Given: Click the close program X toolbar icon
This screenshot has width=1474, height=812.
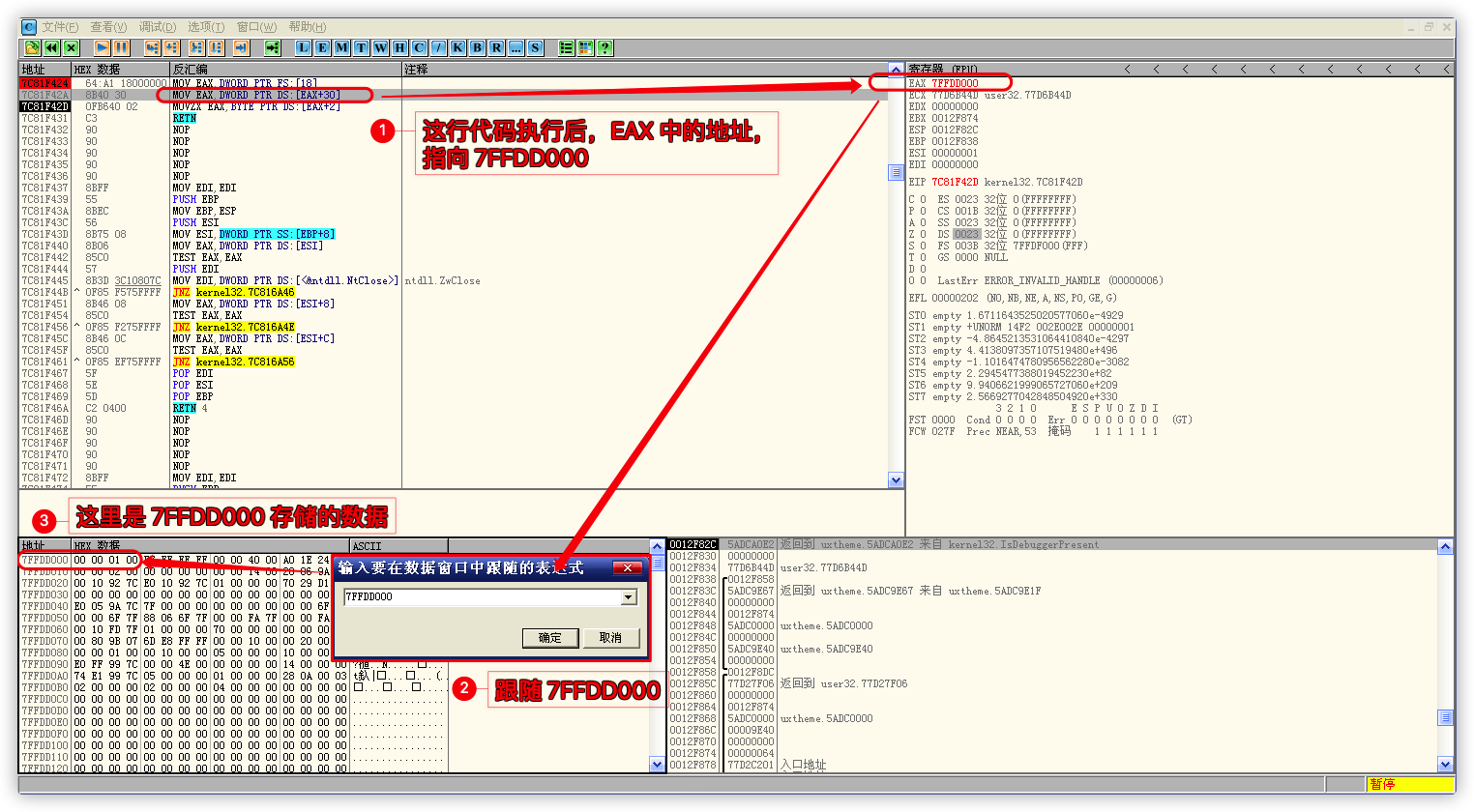Looking at the screenshot, I should click(72, 47).
